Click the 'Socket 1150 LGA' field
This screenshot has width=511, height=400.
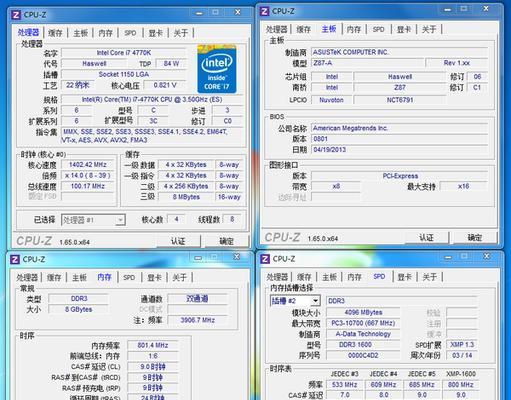point(124,74)
